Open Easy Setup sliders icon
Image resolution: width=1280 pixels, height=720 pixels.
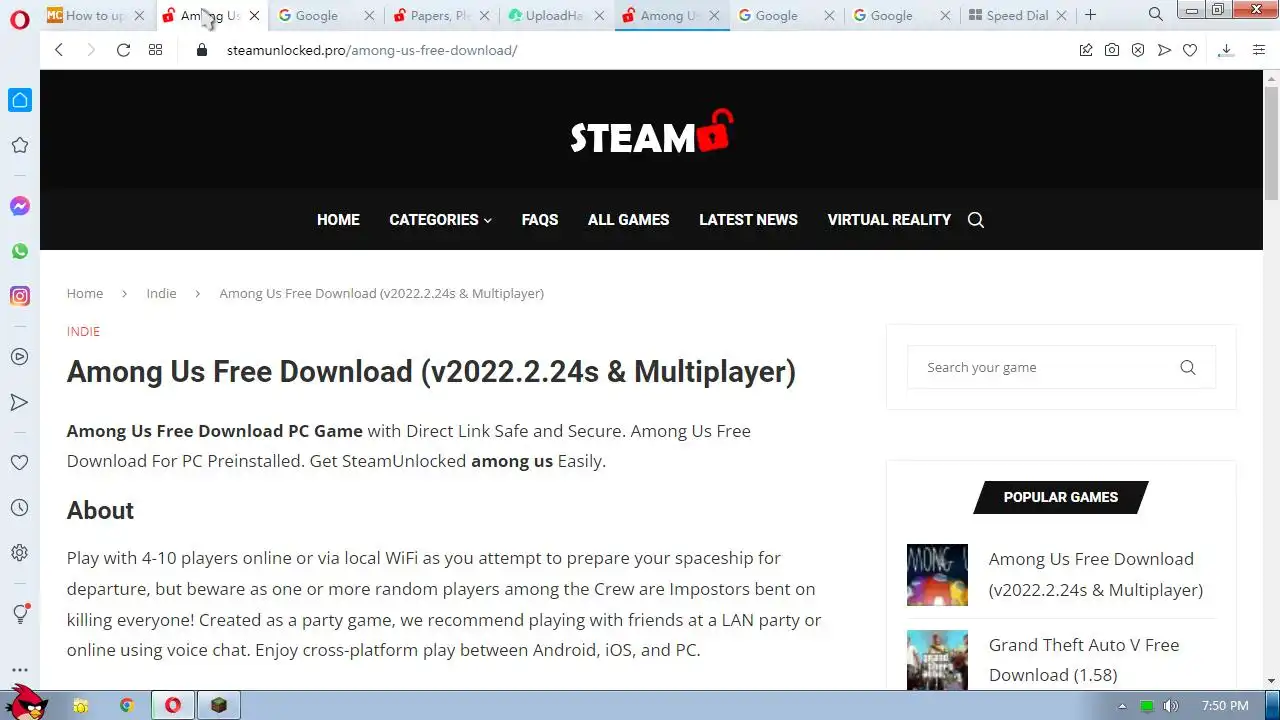1258,50
